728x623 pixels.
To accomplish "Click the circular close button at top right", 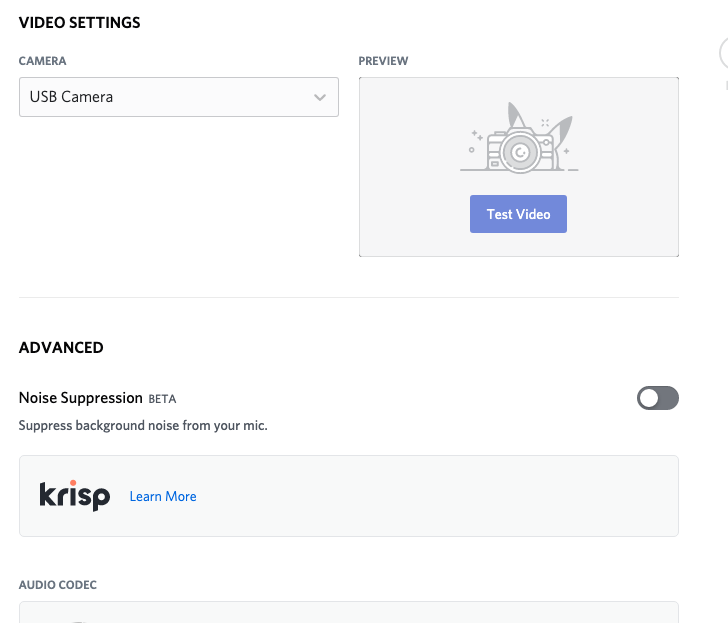I will coord(724,54).
